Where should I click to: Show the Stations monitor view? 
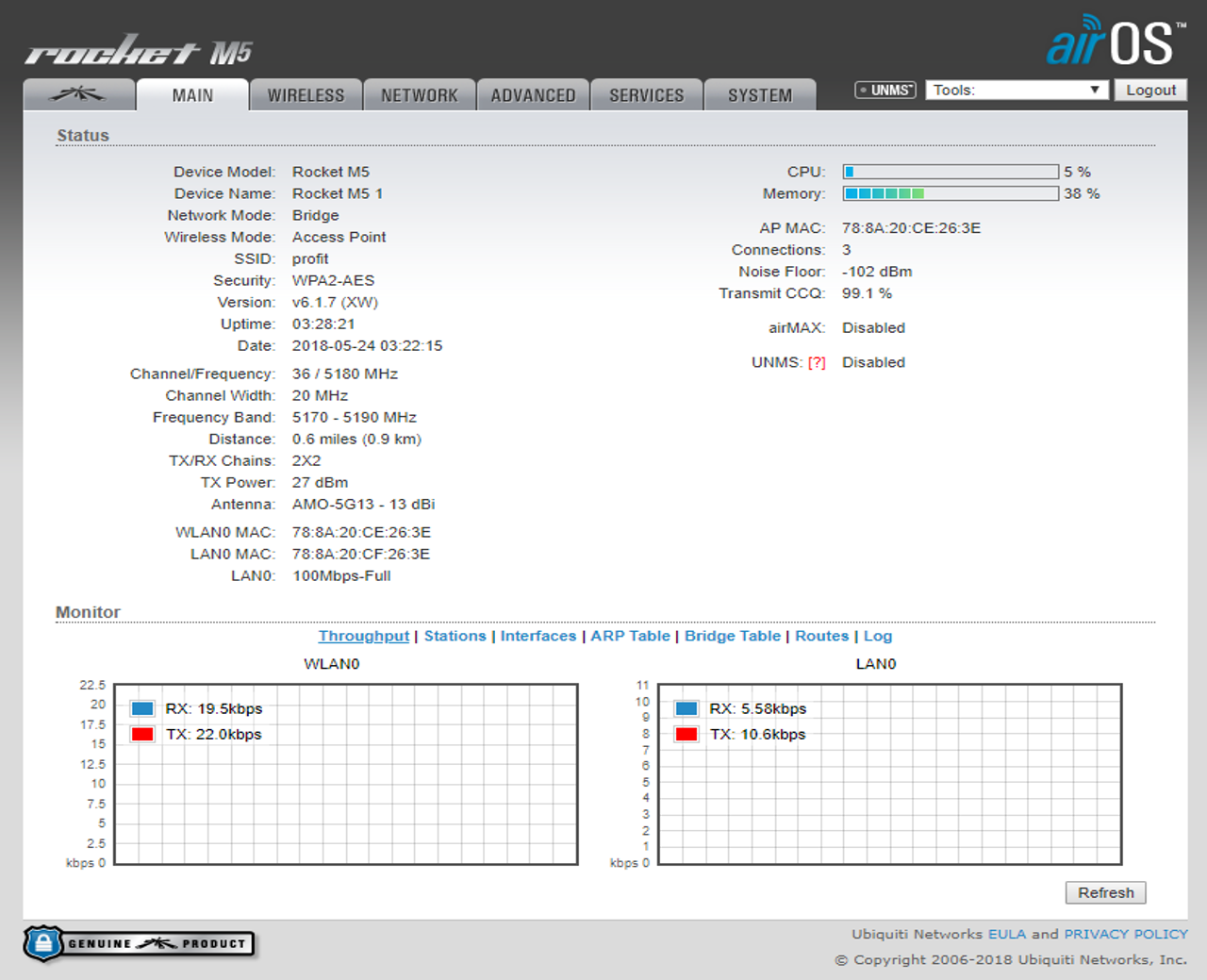point(455,637)
